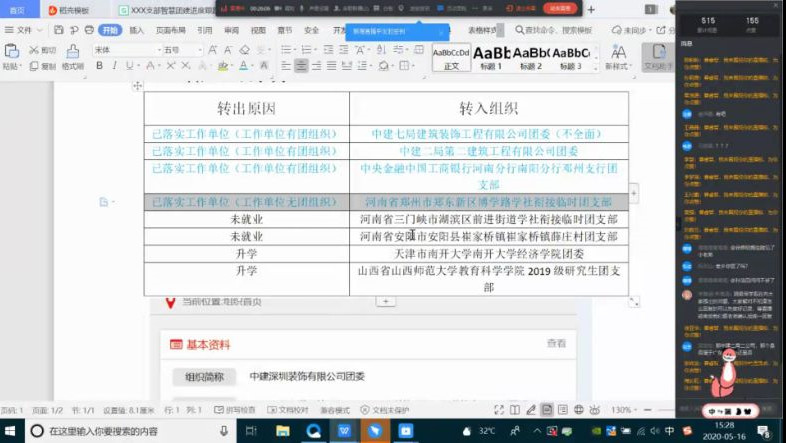Screen dimensions: 786x443
Task: Click the Windows taskbar search box
Action: coord(129,431)
